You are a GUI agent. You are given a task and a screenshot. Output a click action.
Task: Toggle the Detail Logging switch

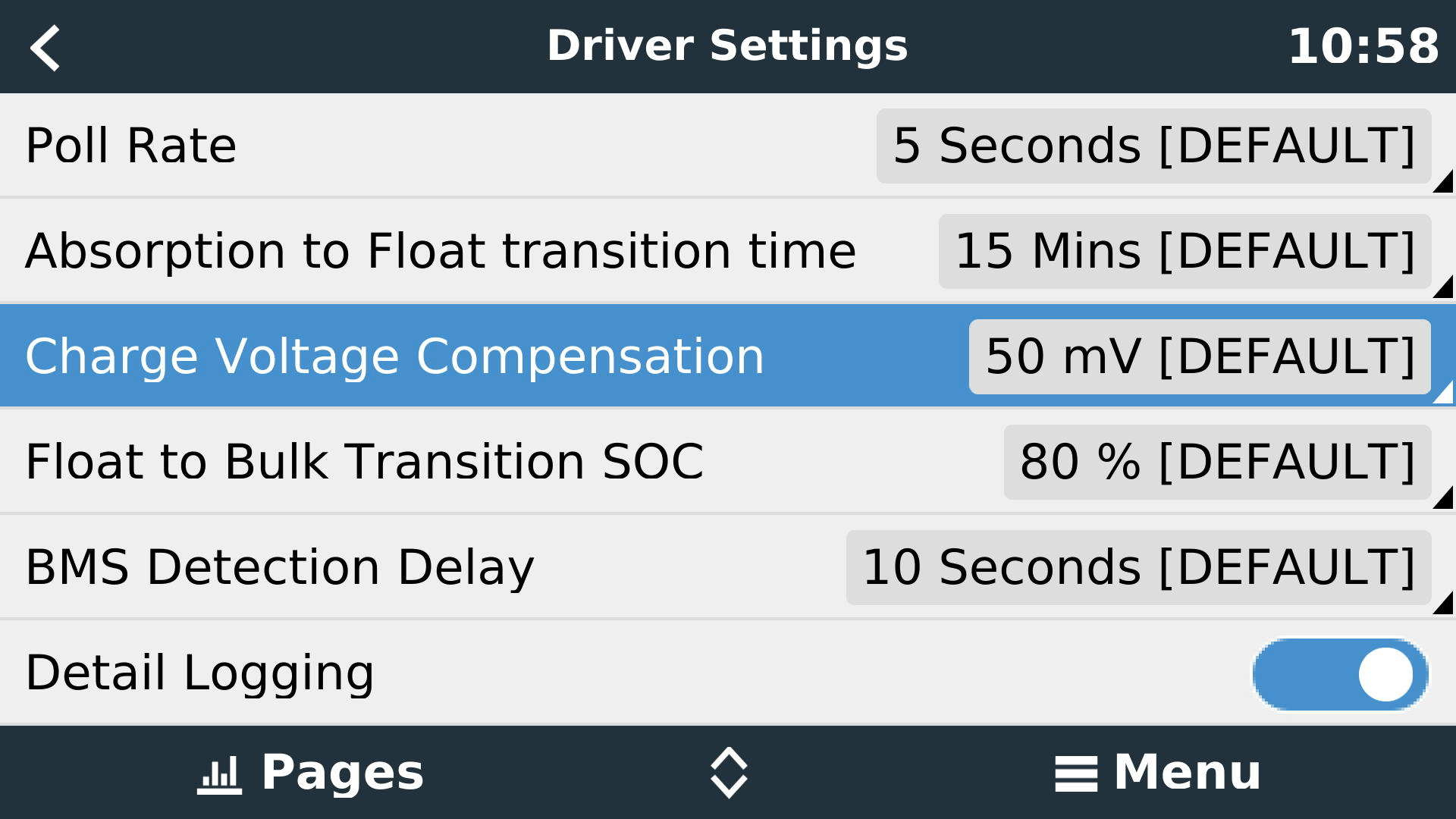(x=1340, y=674)
